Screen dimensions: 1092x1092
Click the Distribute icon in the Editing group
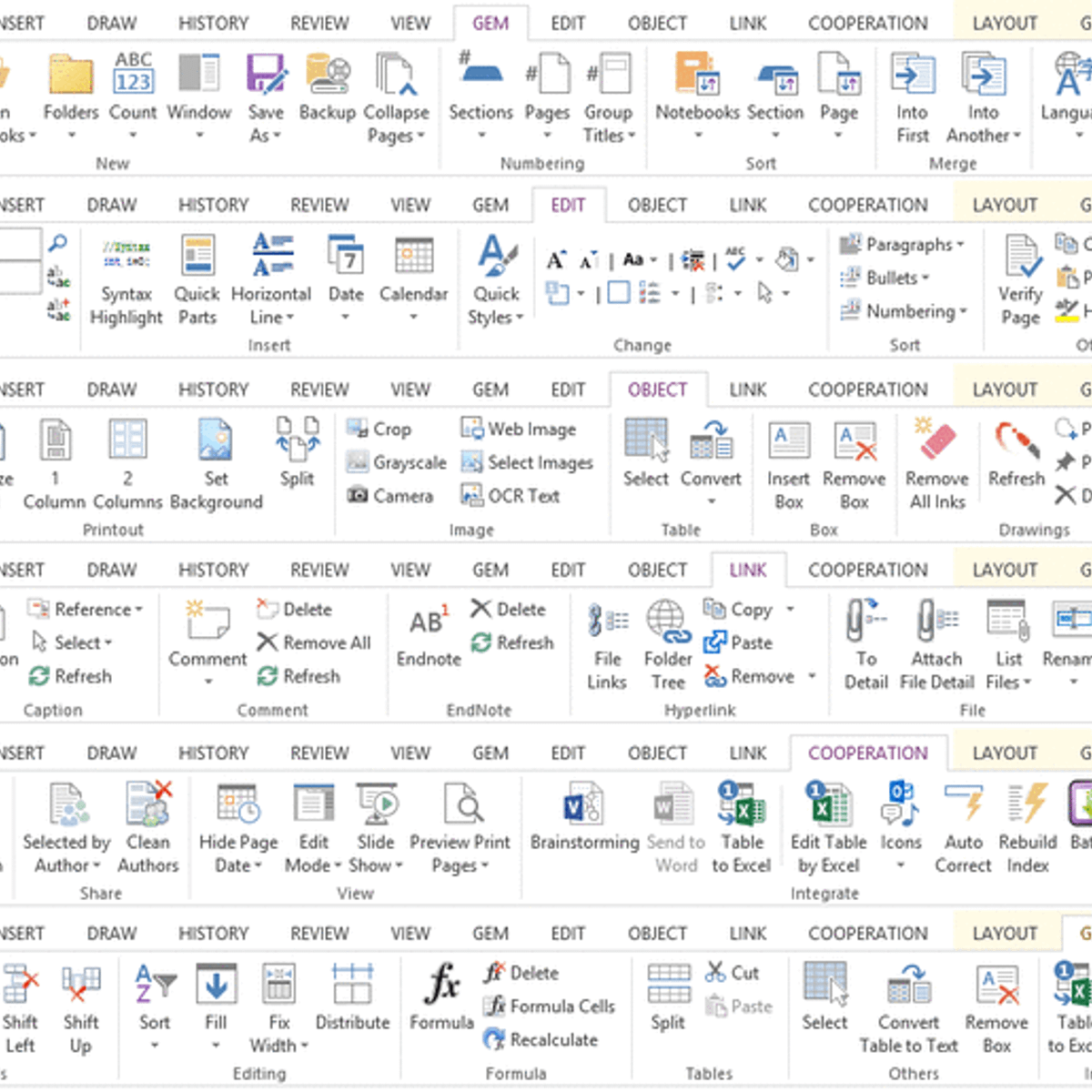pos(352,985)
